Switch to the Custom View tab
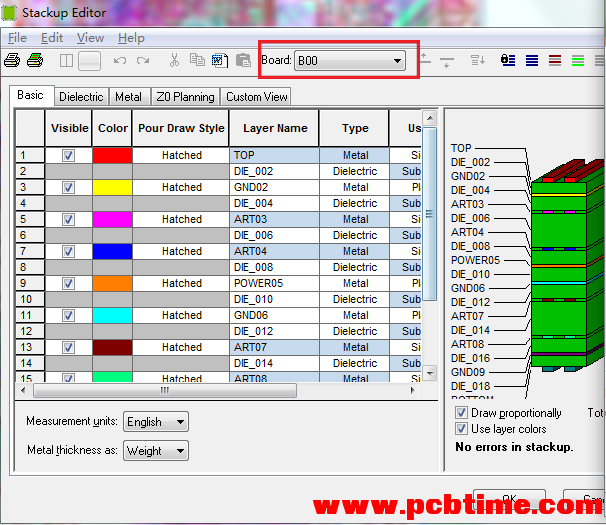606x525 pixels. [257, 97]
